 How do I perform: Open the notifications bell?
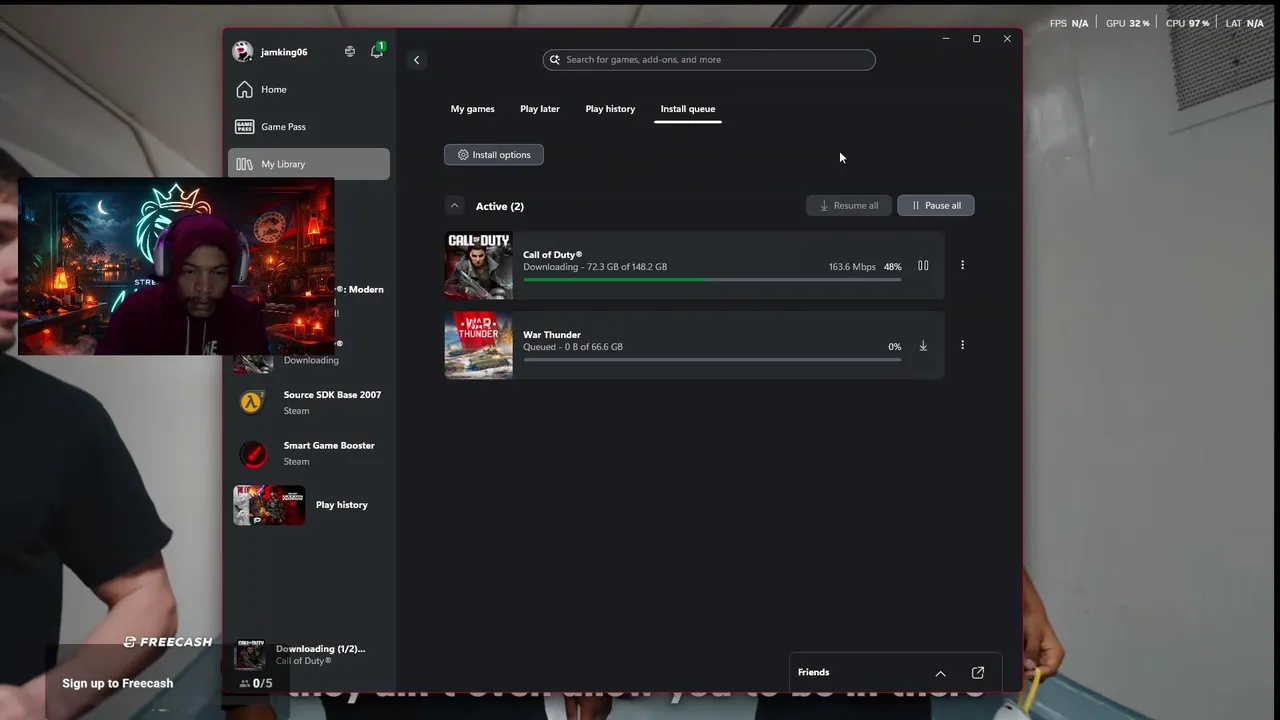[377, 51]
